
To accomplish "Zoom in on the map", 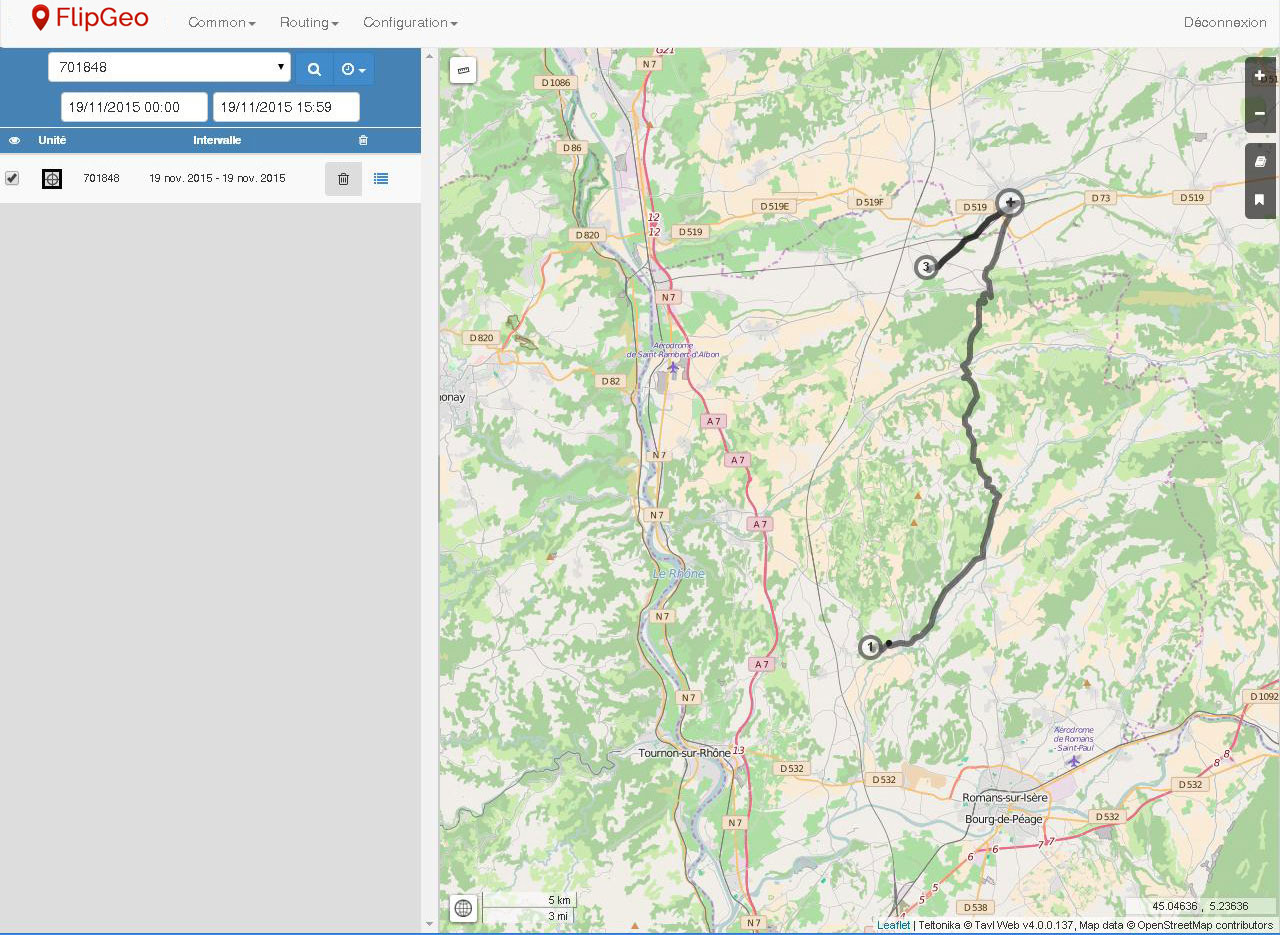I will [x=1259, y=75].
